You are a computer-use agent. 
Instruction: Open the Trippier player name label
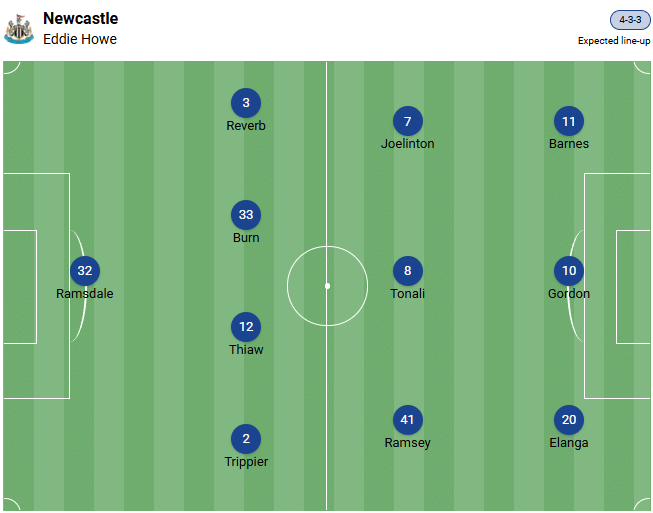tap(246, 462)
